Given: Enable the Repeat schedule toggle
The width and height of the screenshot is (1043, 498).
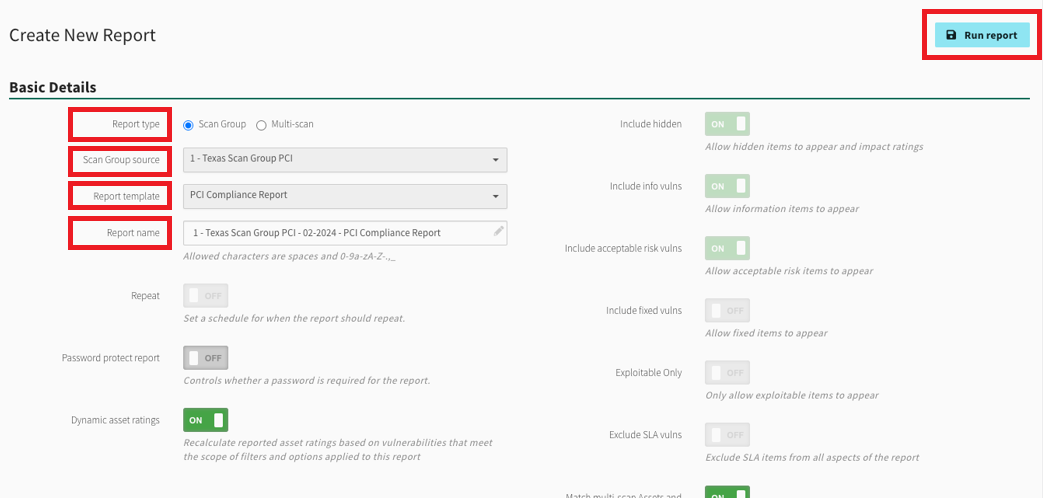Looking at the screenshot, I should [205, 296].
